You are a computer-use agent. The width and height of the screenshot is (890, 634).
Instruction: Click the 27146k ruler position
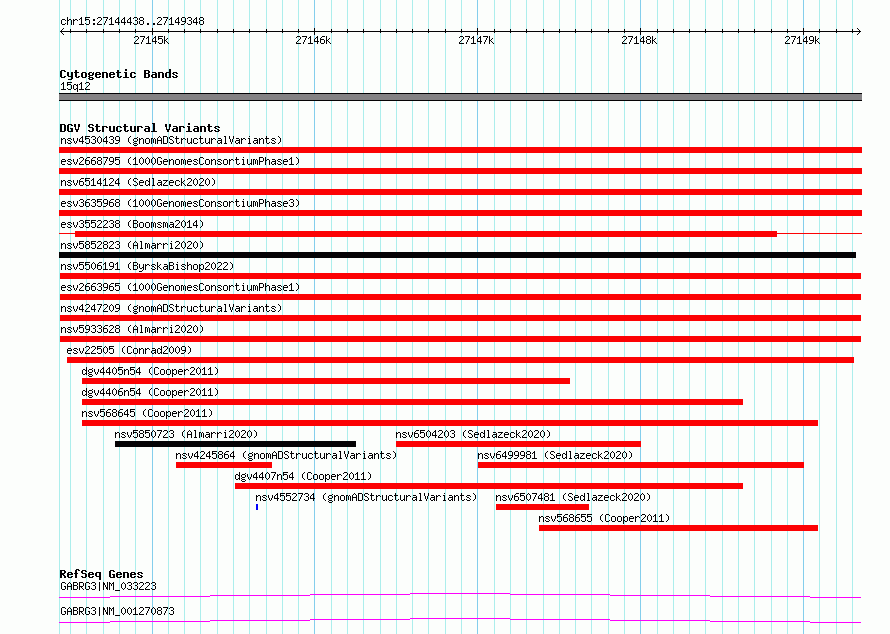tap(313, 40)
